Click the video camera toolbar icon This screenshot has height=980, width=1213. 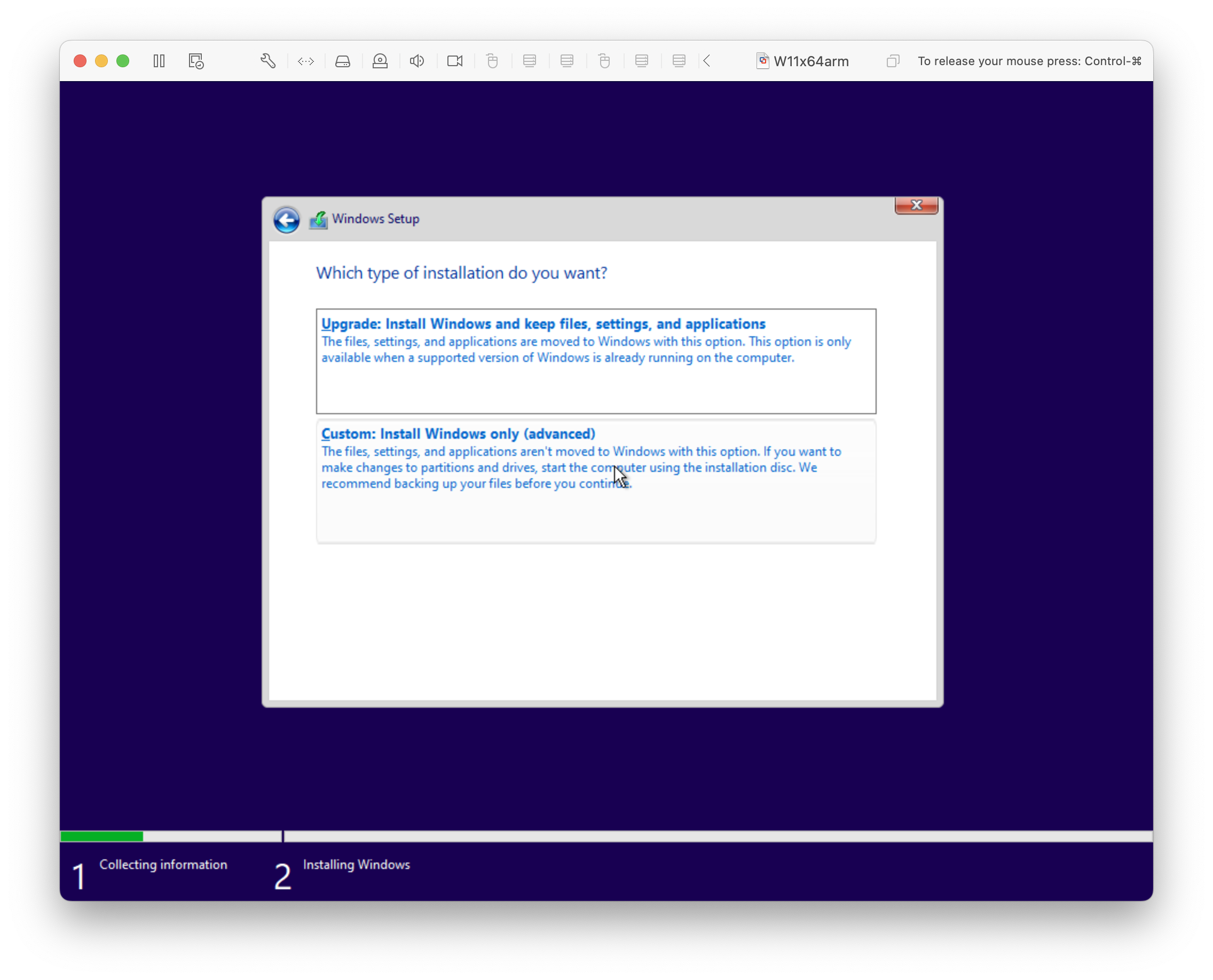pos(454,60)
